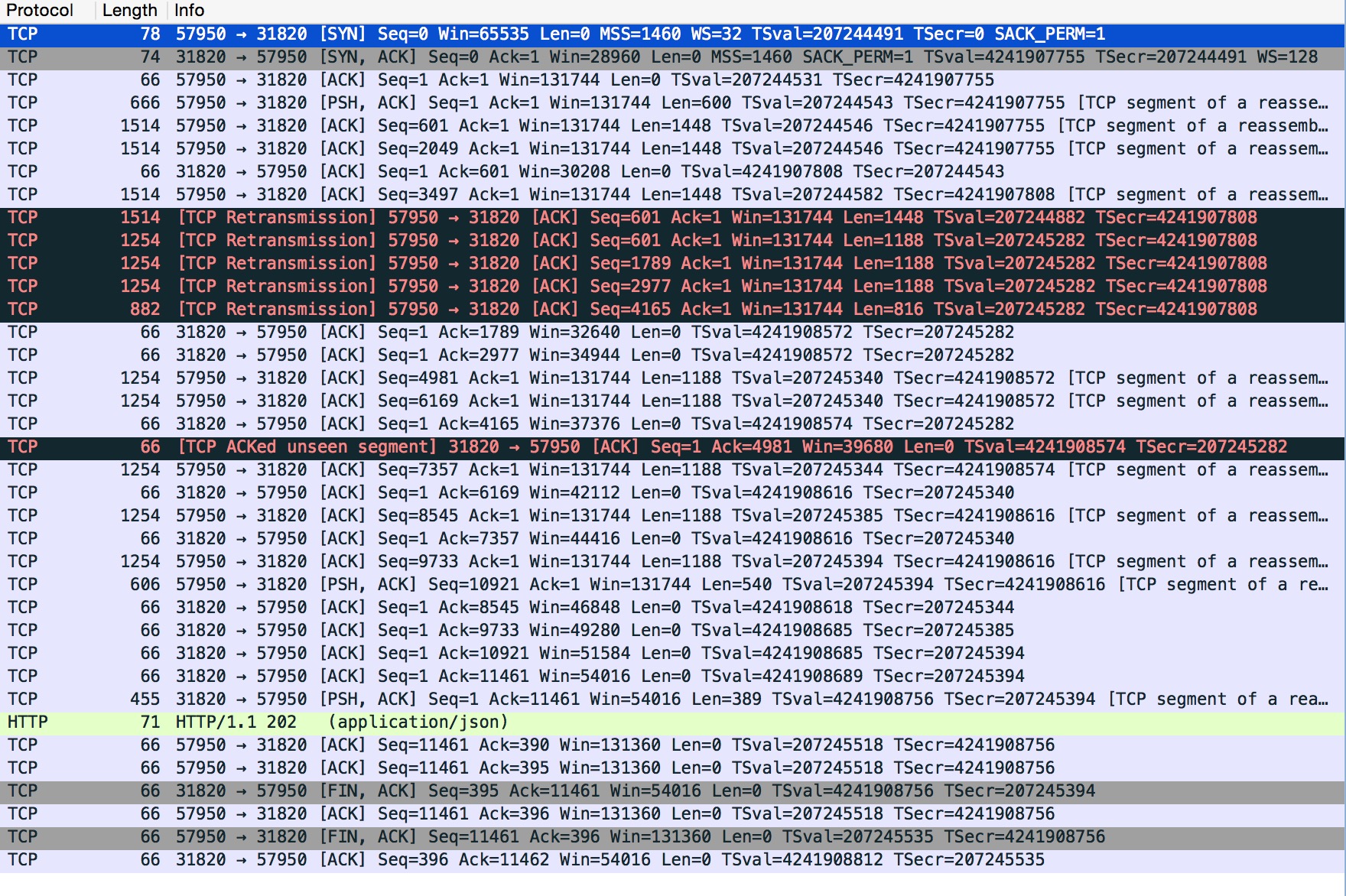Select the FIN, ACK packet with Seq=11461
Screen dimensions: 1346x896
pos(459,836)
